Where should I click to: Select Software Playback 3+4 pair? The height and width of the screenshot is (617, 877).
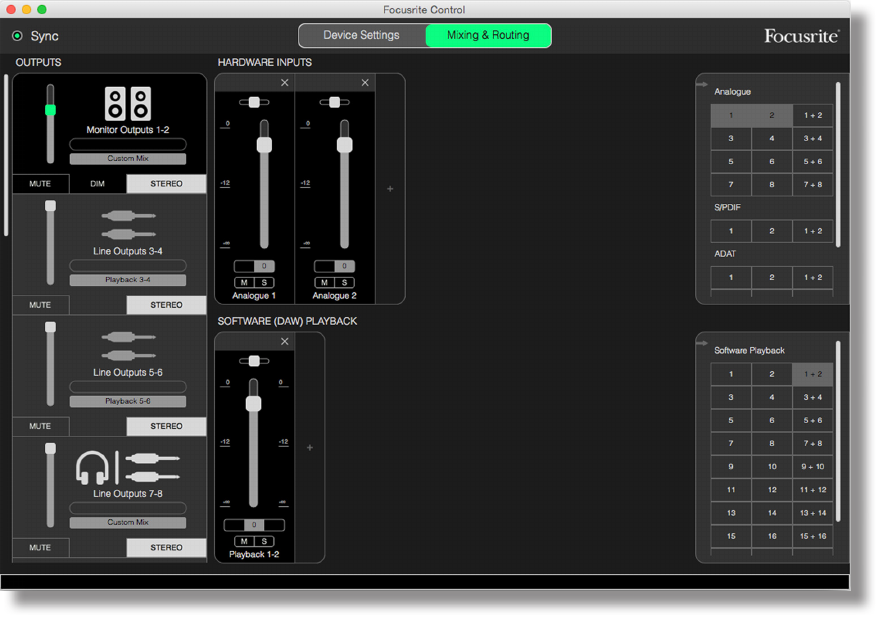pyautogui.click(x=813, y=397)
